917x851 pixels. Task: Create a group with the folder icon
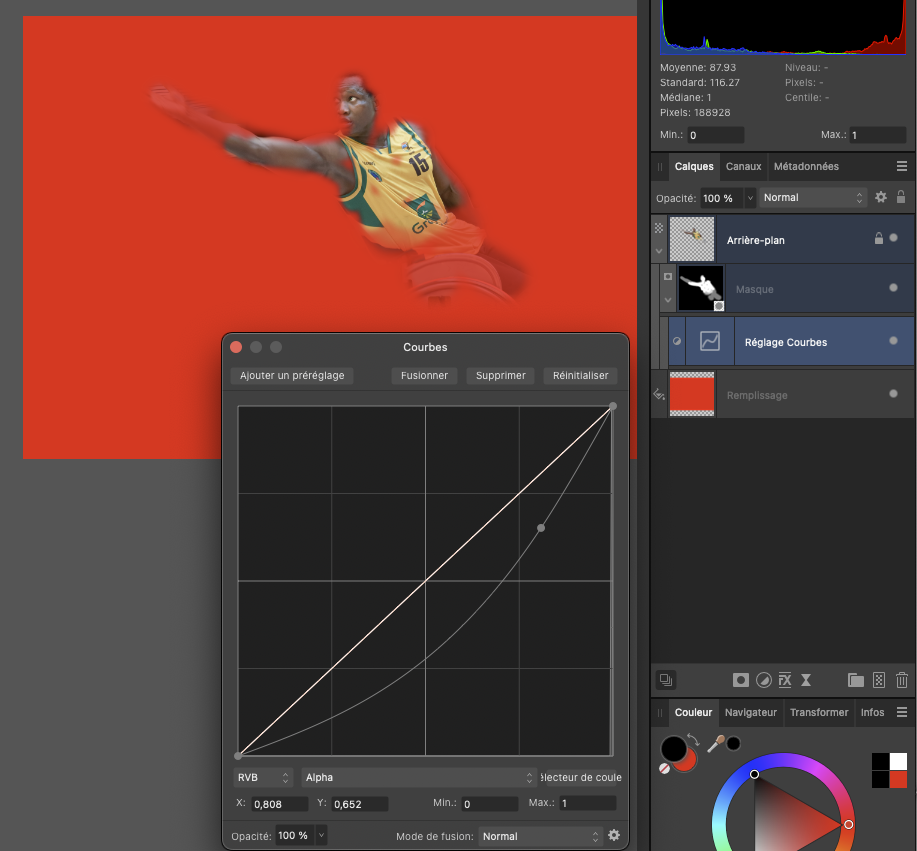(x=856, y=680)
